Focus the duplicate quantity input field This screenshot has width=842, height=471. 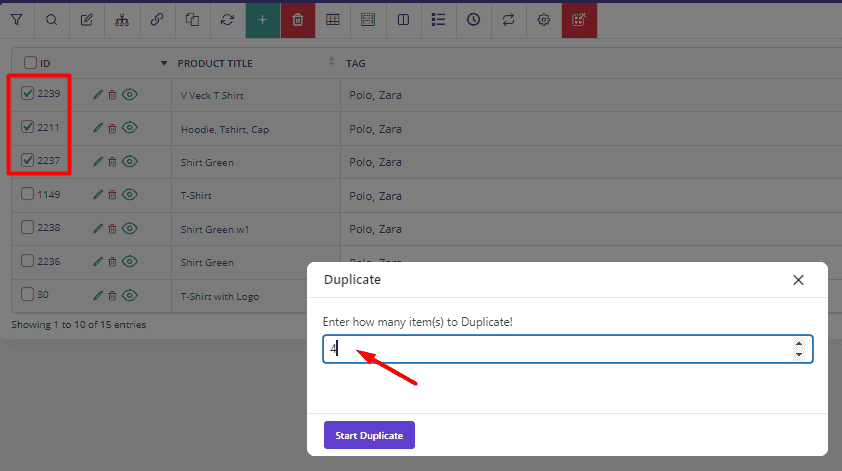(x=568, y=349)
